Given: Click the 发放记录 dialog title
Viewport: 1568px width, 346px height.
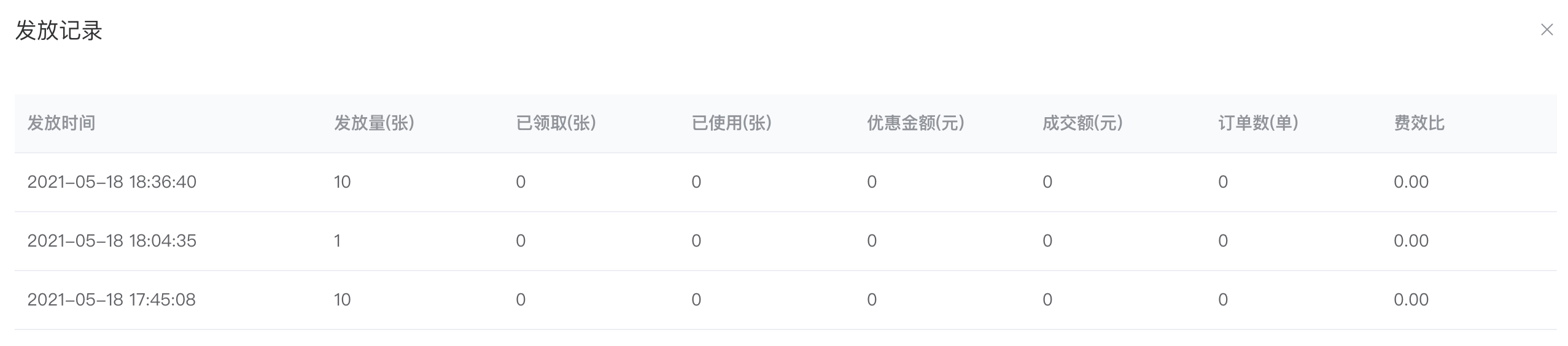Looking at the screenshot, I should point(59,30).
